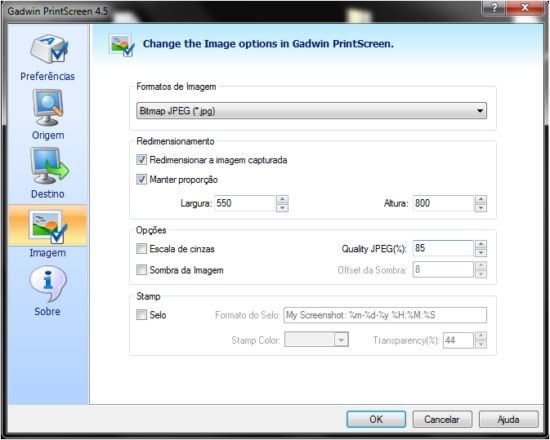
Task: Open the Destino destination settings icon
Action: (49, 166)
